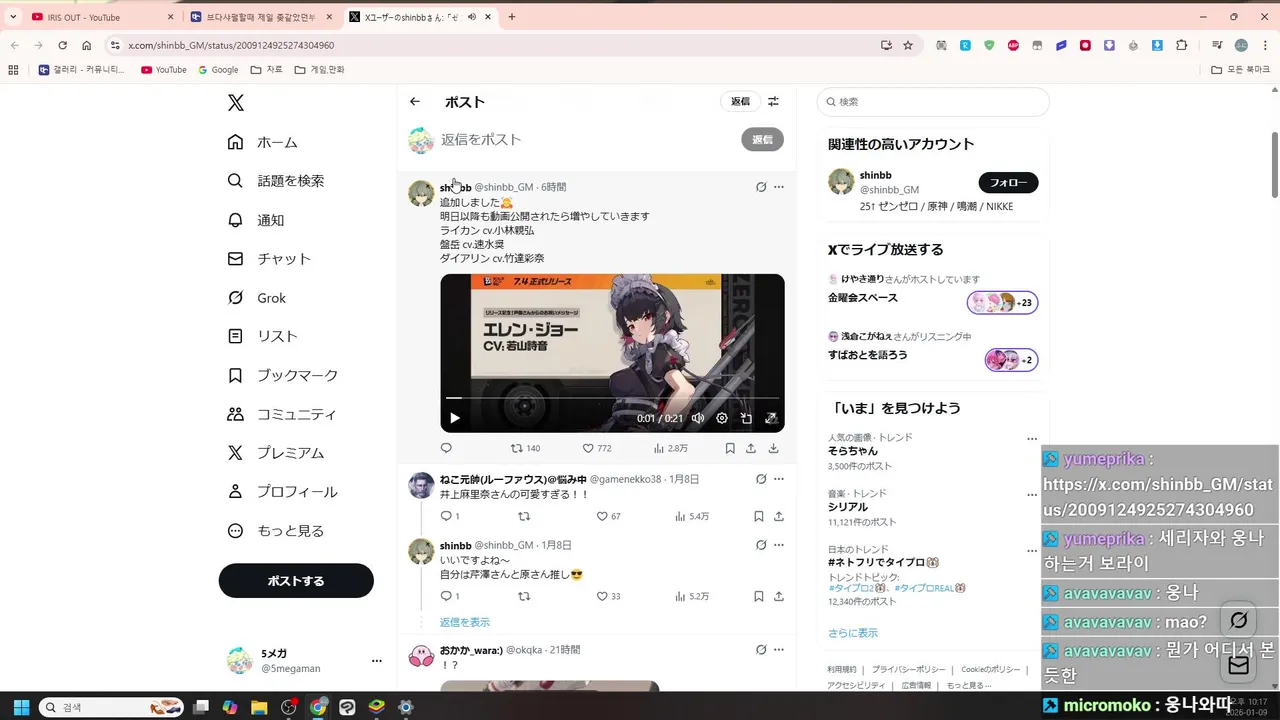Bookmark this page with the star icon
Image resolution: width=1280 pixels, height=720 pixels.
click(x=908, y=45)
